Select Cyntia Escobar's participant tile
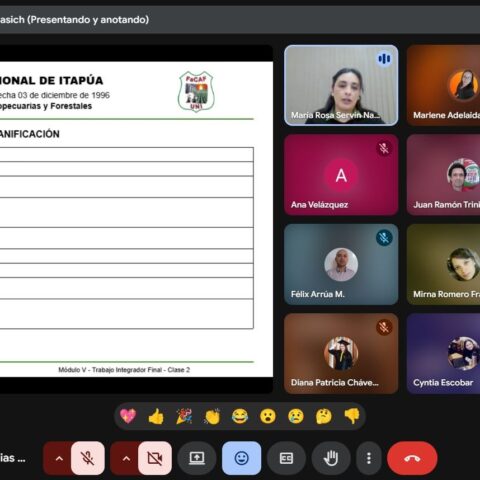The height and width of the screenshot is (480, 480). pyautogui.click(x=443, y=353)
